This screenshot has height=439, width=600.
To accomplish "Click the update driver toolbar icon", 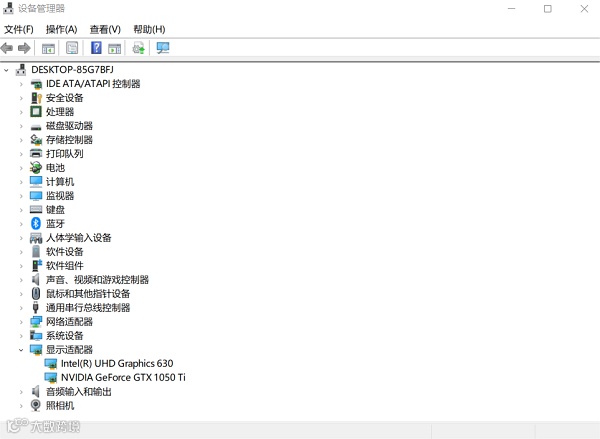I will [138, 48].
